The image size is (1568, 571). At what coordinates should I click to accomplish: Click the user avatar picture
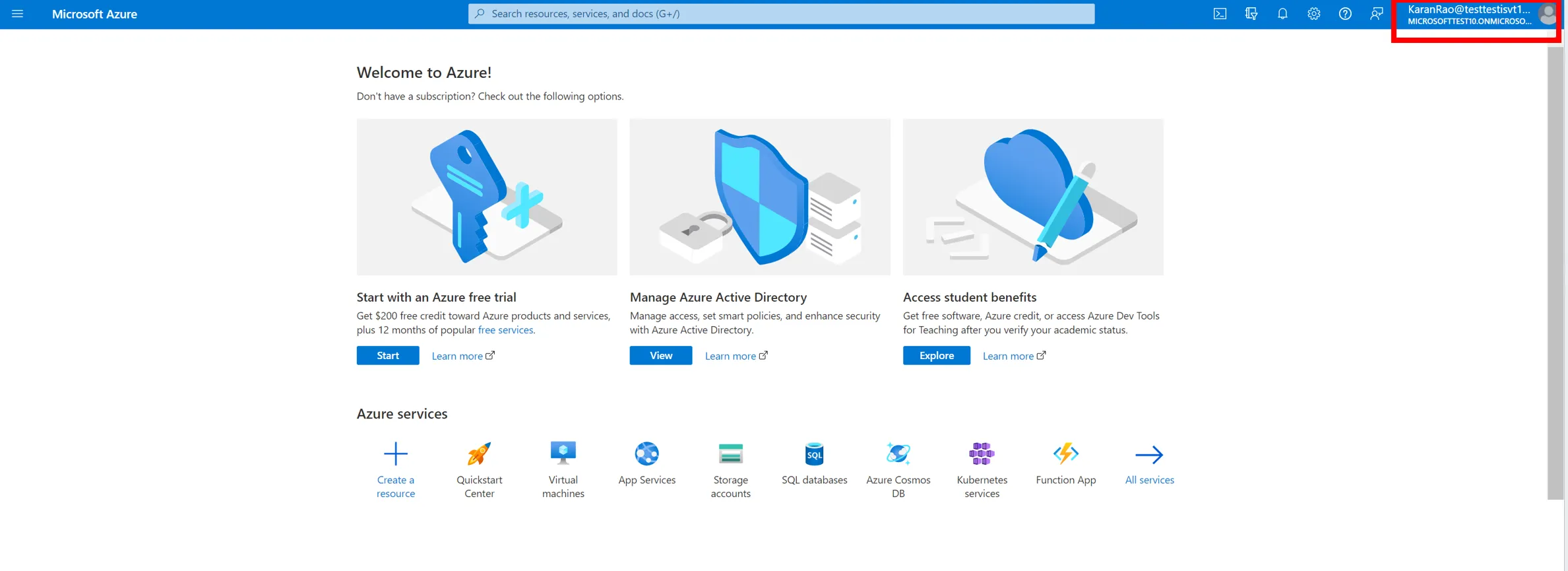[x=1548, y=15]
